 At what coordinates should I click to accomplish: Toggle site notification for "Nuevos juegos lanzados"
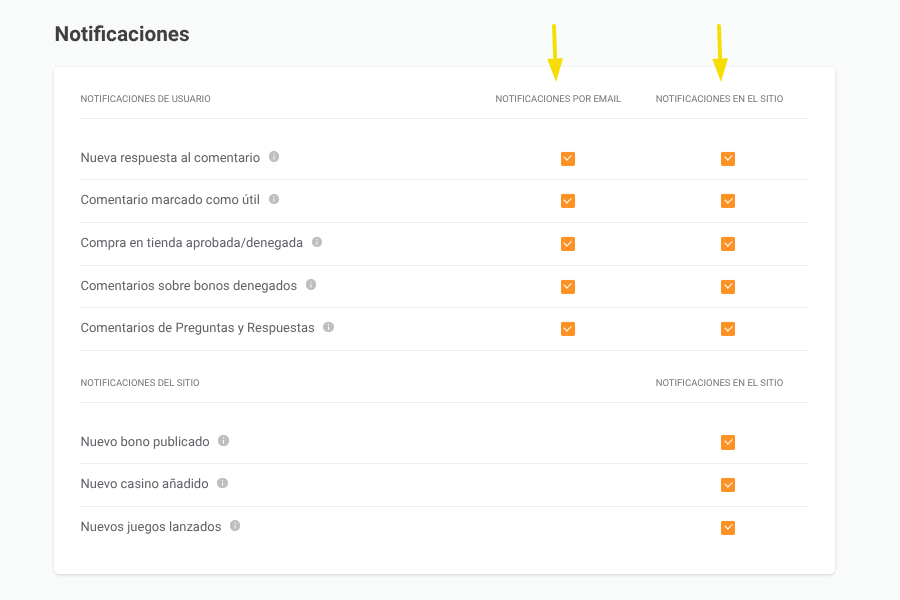(x=728, y=526)
